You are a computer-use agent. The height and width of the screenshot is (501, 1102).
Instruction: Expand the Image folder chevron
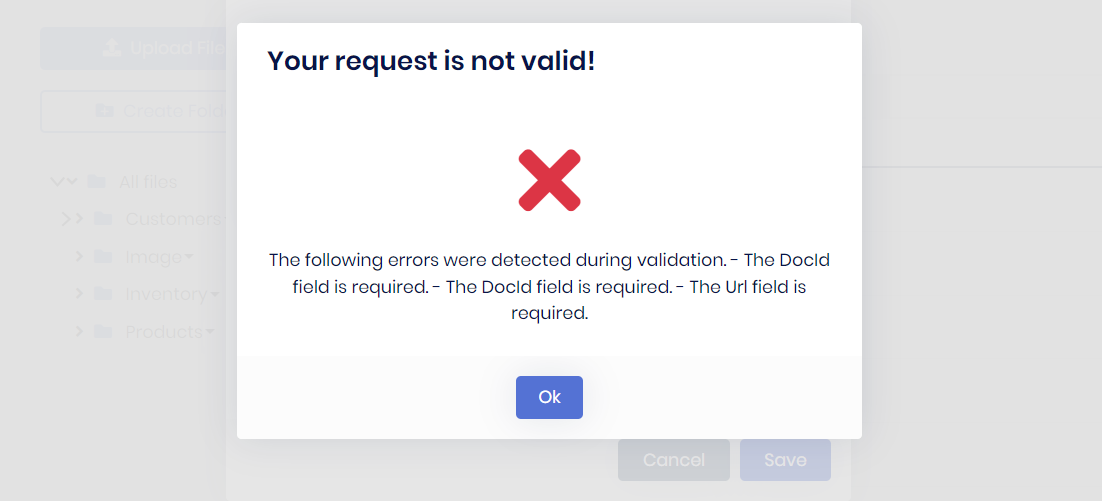[x=79, y=257]
